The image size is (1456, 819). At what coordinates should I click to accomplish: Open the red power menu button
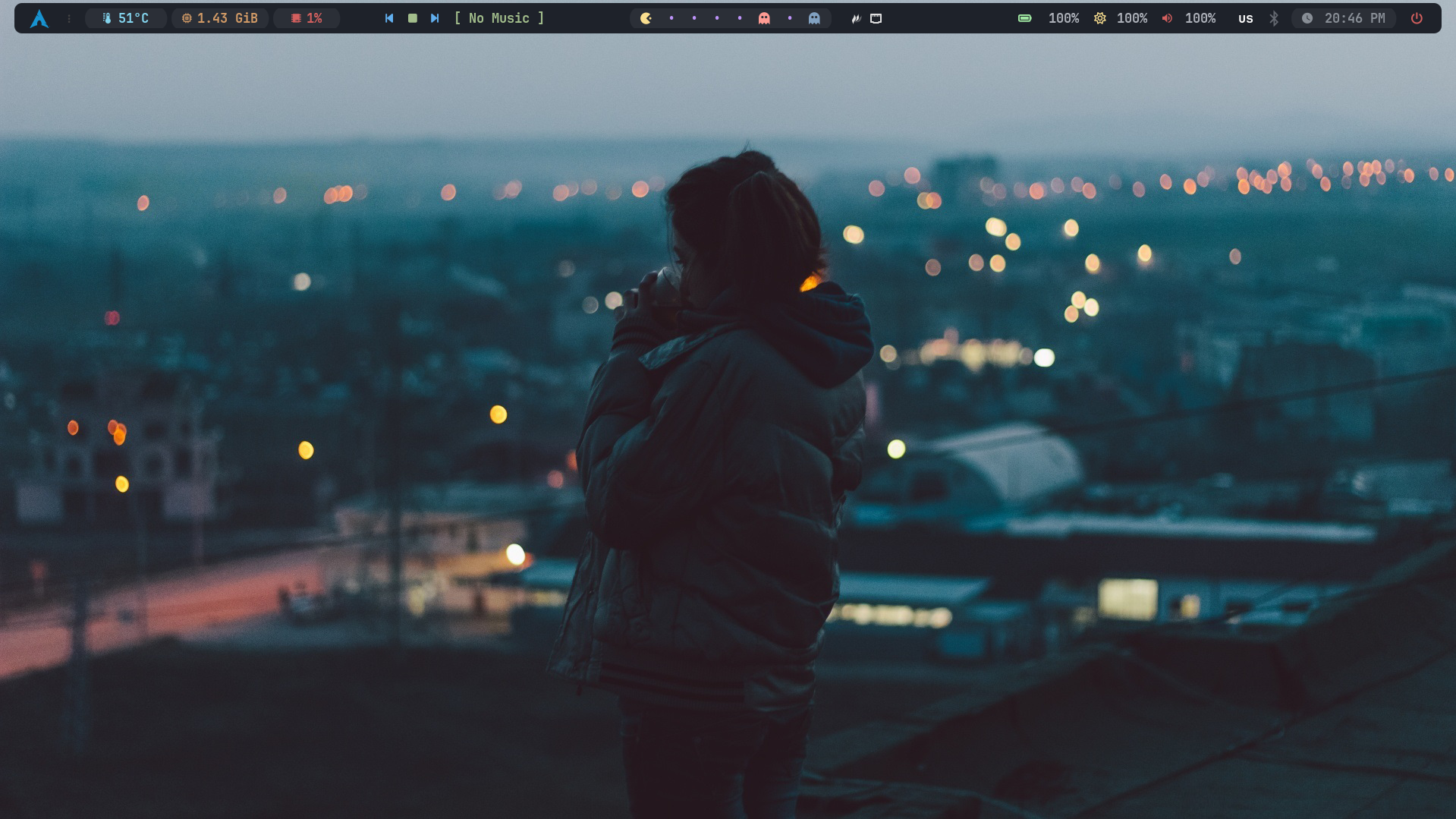tap(1417, 18)
